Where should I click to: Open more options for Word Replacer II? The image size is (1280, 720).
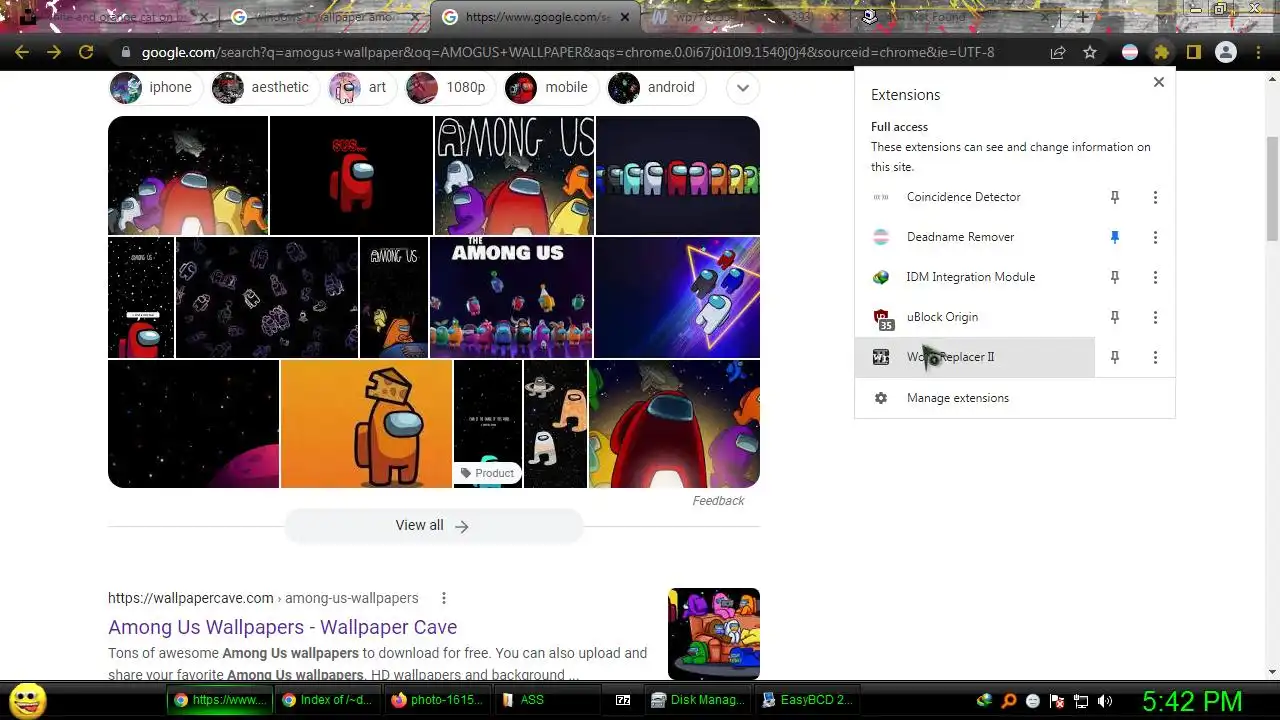pyautogui.click(x=1155, y=357)
